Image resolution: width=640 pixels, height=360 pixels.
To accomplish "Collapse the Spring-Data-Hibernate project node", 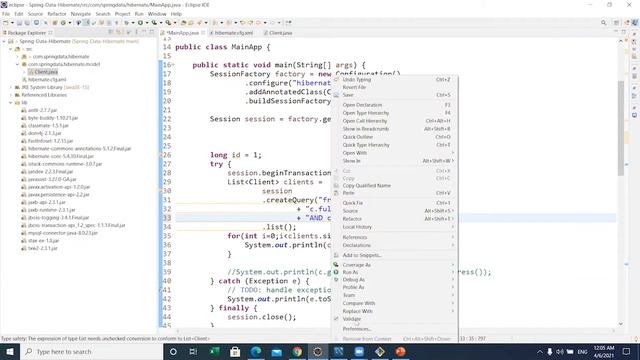I will pos(4,41).
